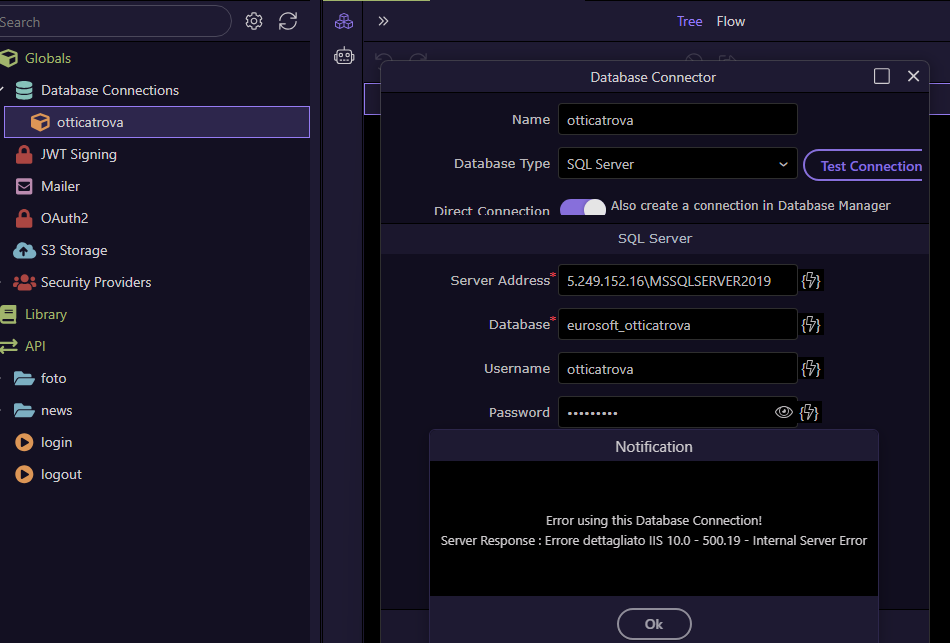The height and width of the screenshot is (643, 950).
Task: Open the Database Type dropdown
Action: tap(677, 164)
